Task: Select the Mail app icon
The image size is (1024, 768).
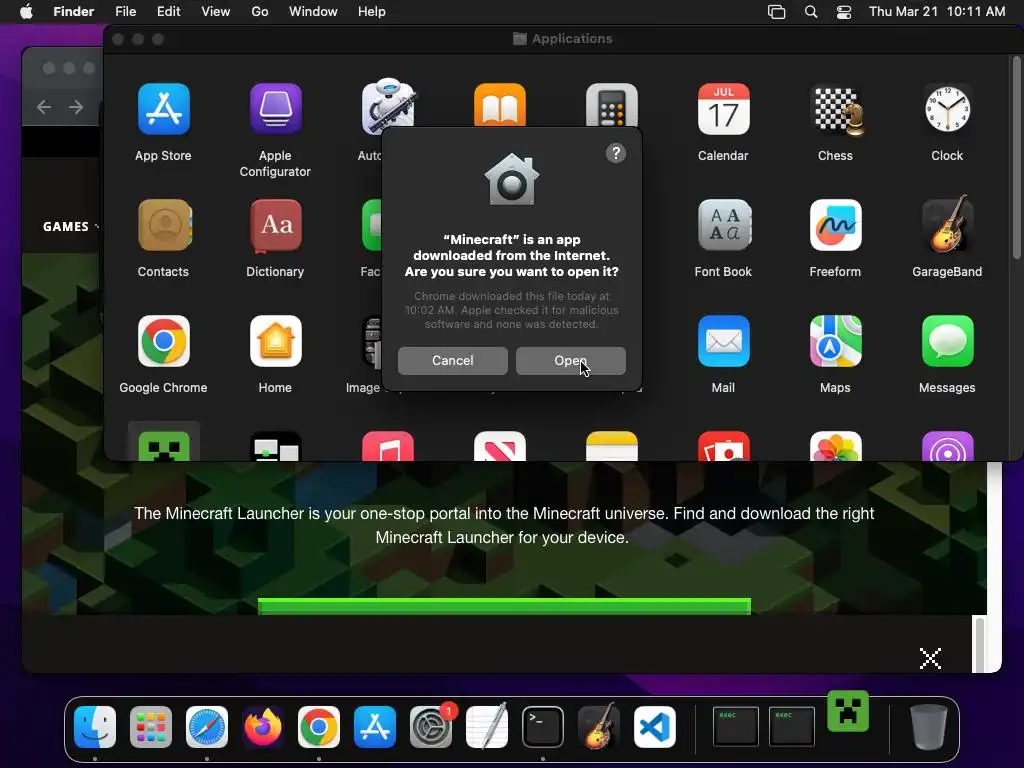Action: (724, 341)
